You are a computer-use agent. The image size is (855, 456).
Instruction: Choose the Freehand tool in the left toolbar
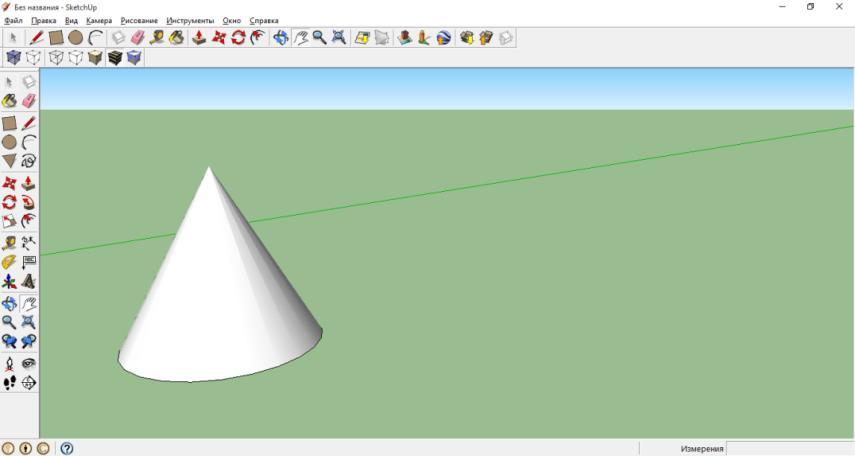pyautogui.click(x=29, y=161)
